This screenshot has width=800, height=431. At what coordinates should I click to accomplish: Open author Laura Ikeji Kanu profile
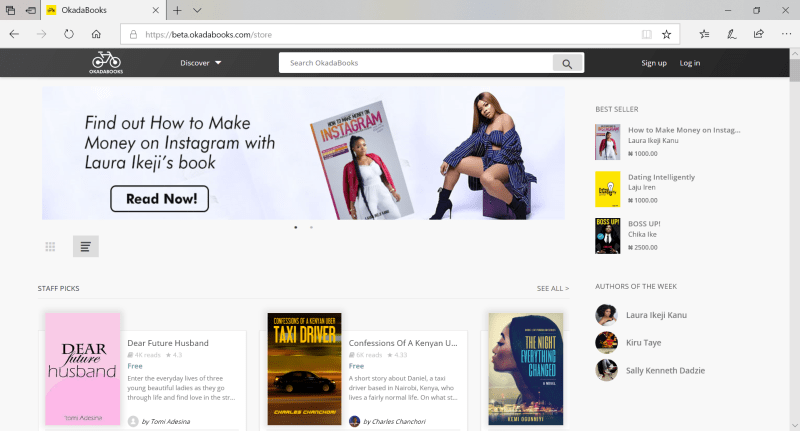click(x=656, y=315)
